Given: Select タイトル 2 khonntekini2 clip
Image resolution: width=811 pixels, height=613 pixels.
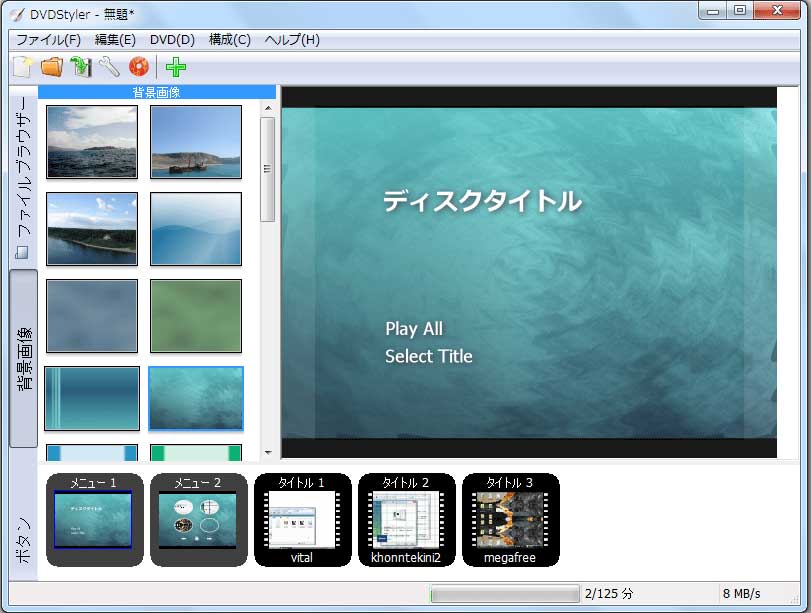Looking at the screenshot, I should pos(406,519).
